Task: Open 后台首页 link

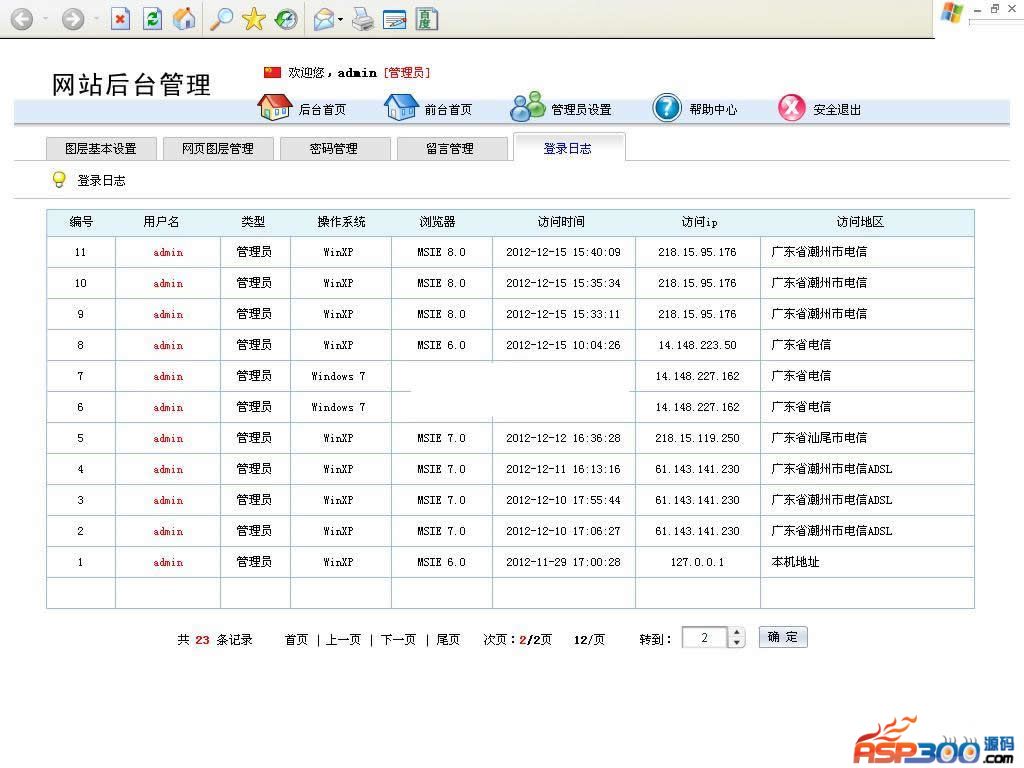Action: [322, 110]
